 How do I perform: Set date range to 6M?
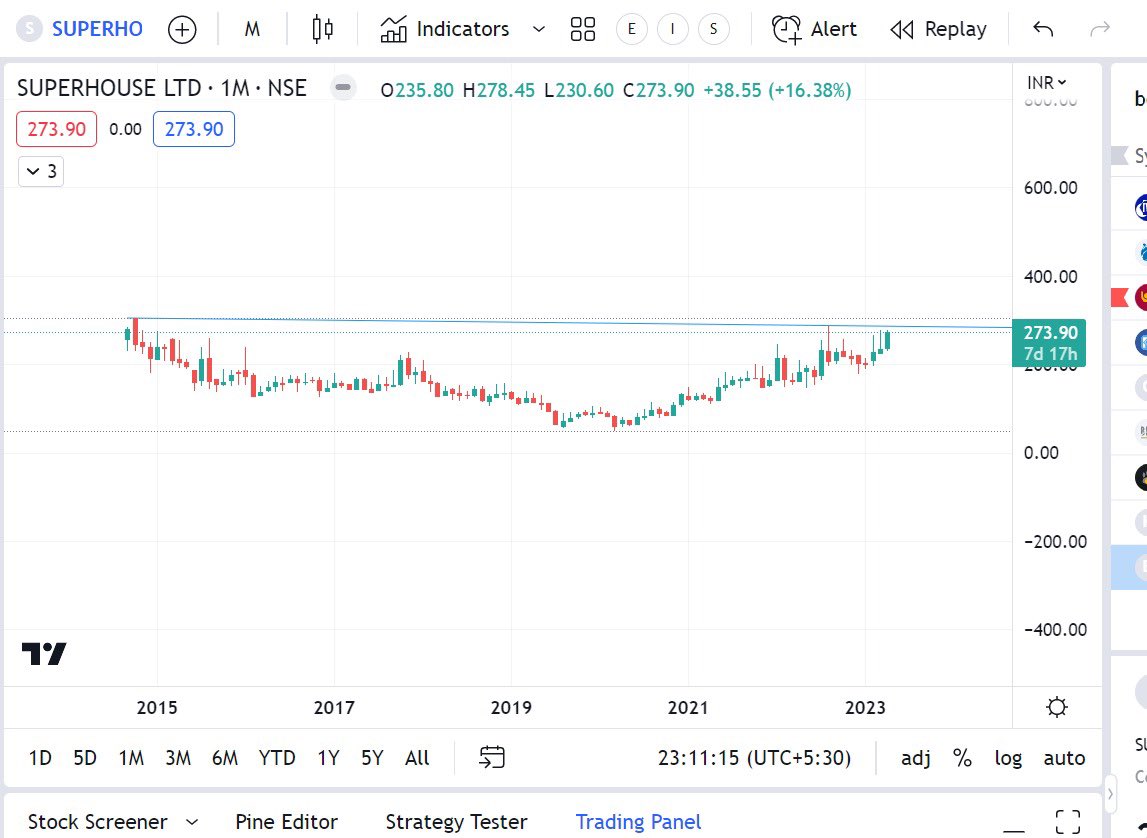coord(225,758)
